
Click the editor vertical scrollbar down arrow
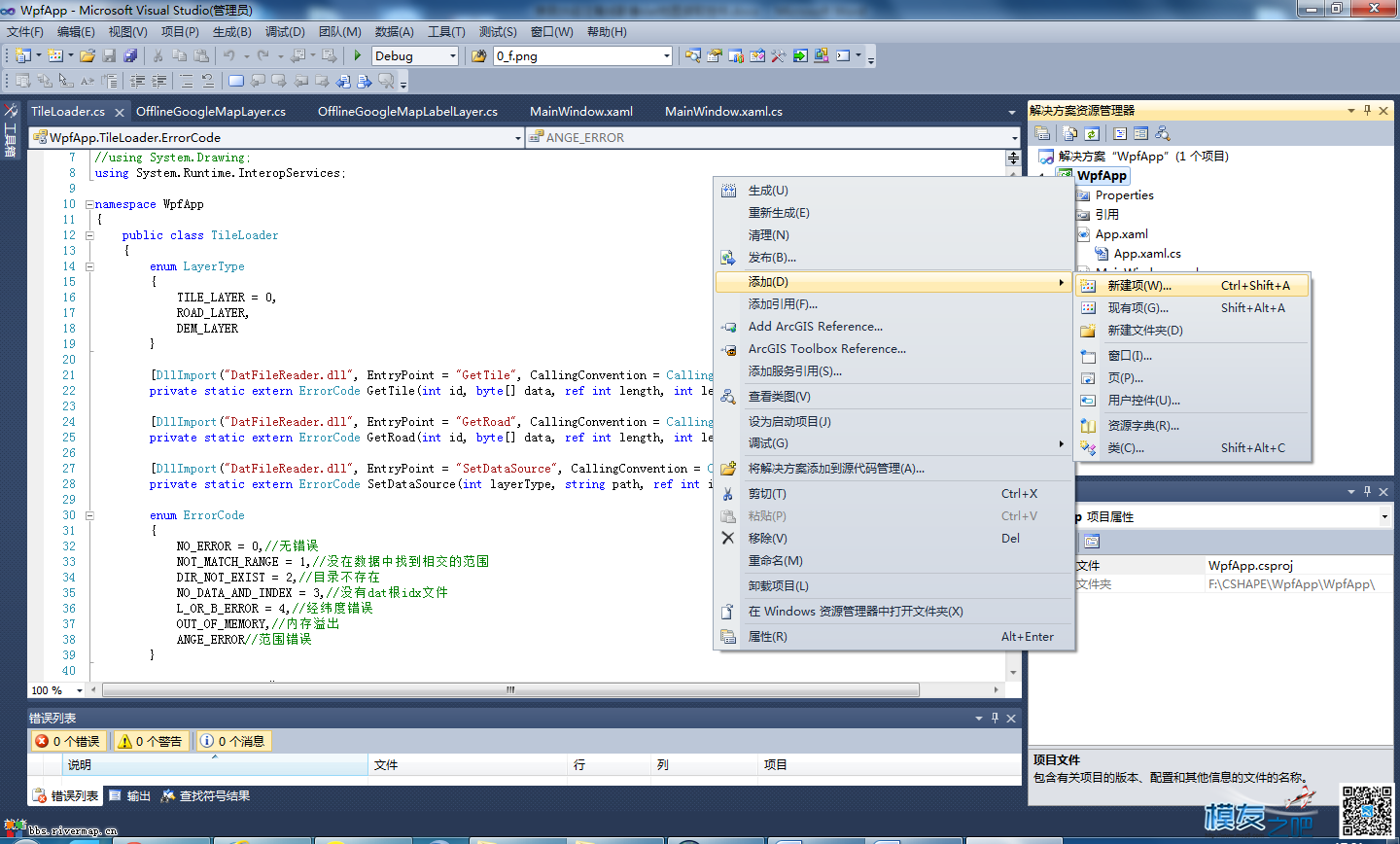[x=1014, y=672]
